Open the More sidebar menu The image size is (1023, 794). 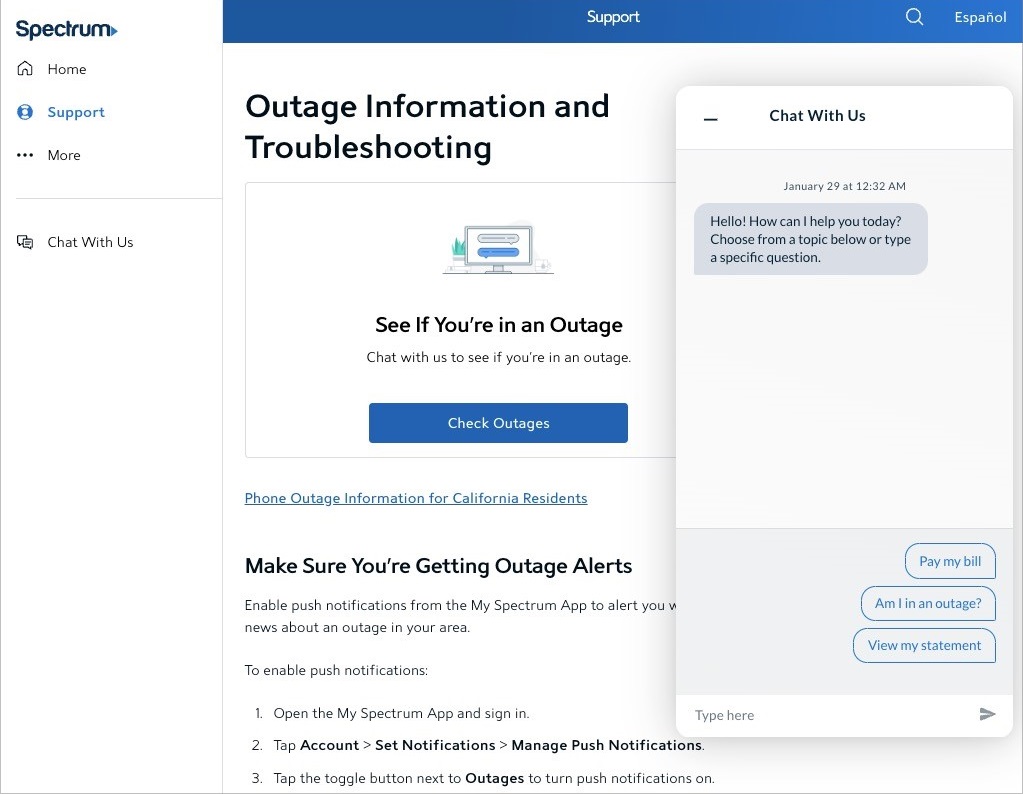(x=64, y=155)
